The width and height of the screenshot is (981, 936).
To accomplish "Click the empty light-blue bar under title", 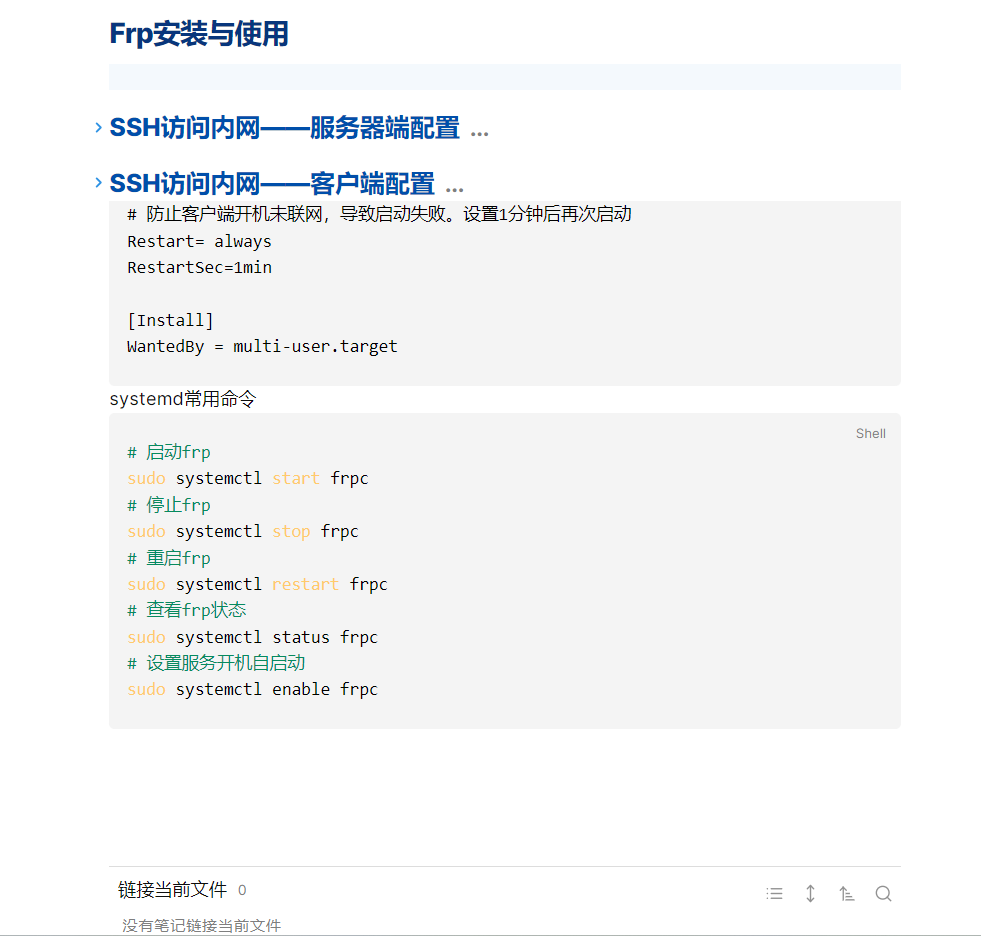I will [505, 76].
